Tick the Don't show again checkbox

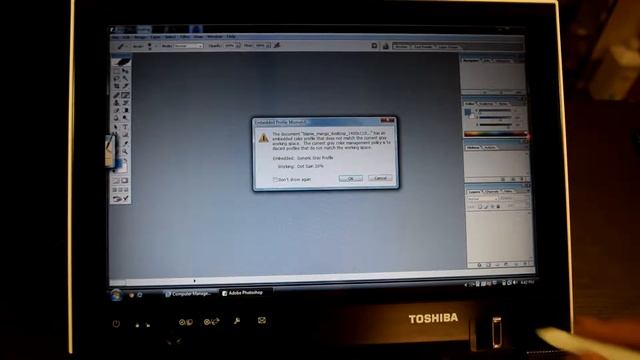pos(275,179)
